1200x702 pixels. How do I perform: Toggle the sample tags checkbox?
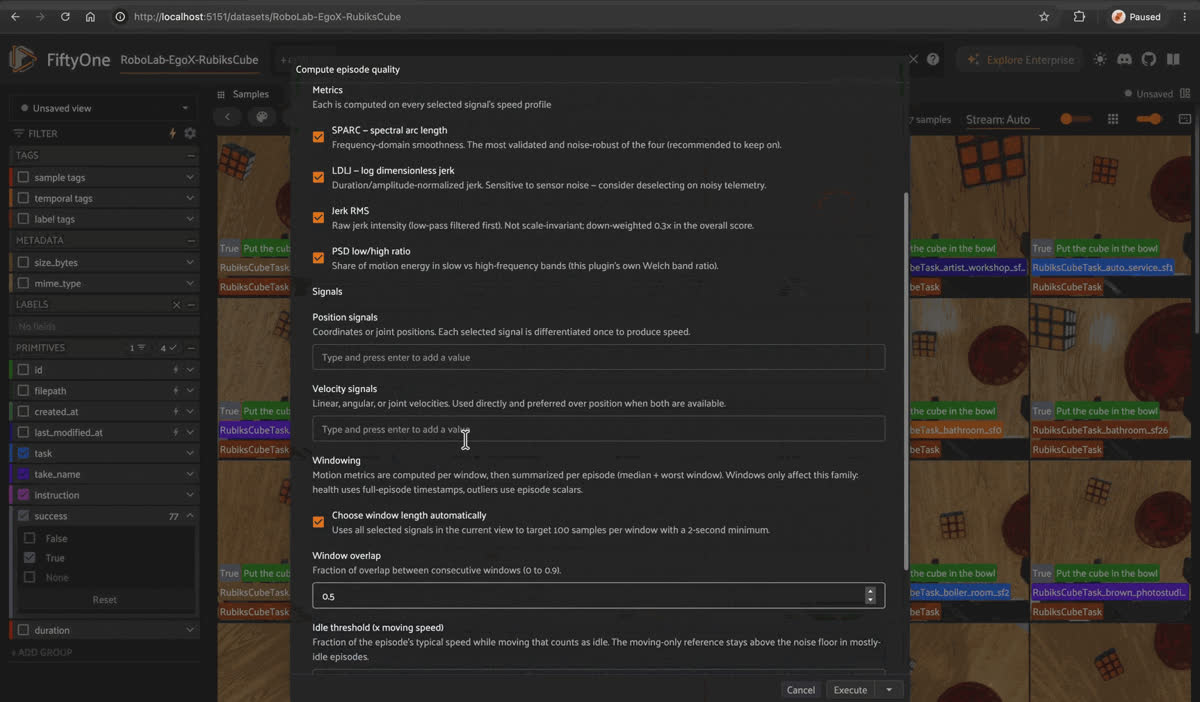pyautogui.click(x=24, y=177)
